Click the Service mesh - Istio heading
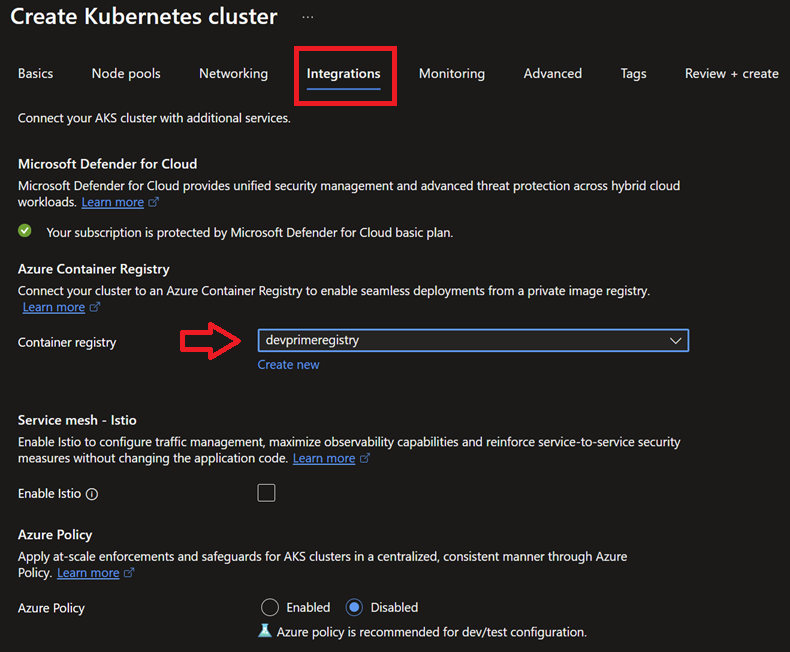Image resolution: width=790 pixels, height=652 pixels. 77,420
